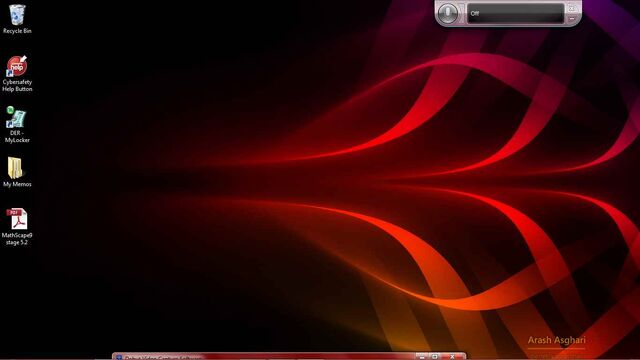Toggle the speech recognition microphone button
640x360 pixels.
pos(448,13)
